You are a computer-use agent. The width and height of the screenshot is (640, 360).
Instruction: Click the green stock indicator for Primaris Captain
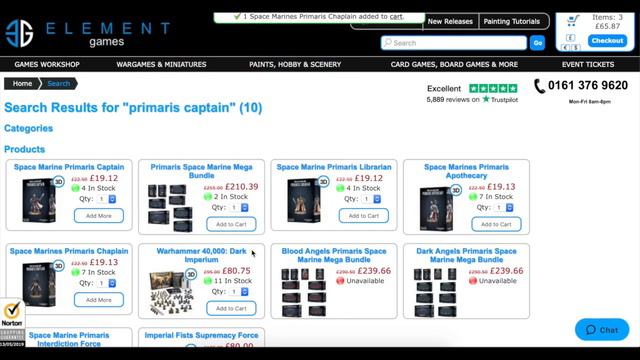tap(75, 188)
